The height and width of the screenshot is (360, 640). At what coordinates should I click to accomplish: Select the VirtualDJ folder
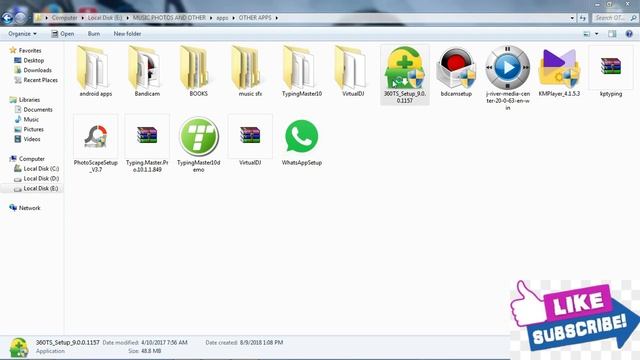(353, 71)
